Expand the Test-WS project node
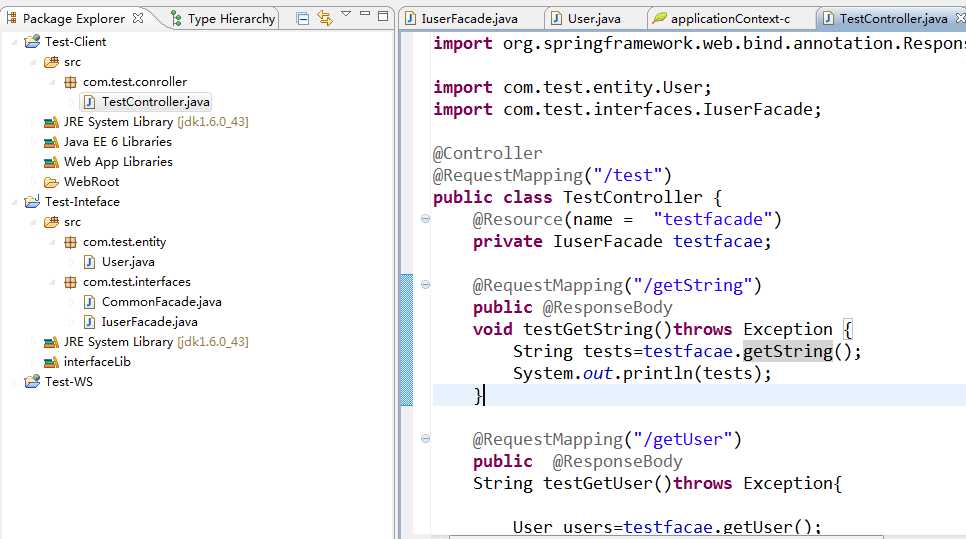 (x=15, y=382)
